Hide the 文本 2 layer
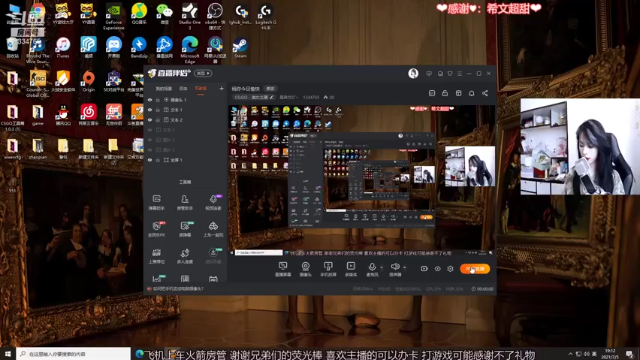The width and height of the screenshot is (640, 360). click(x=150, y=120)
